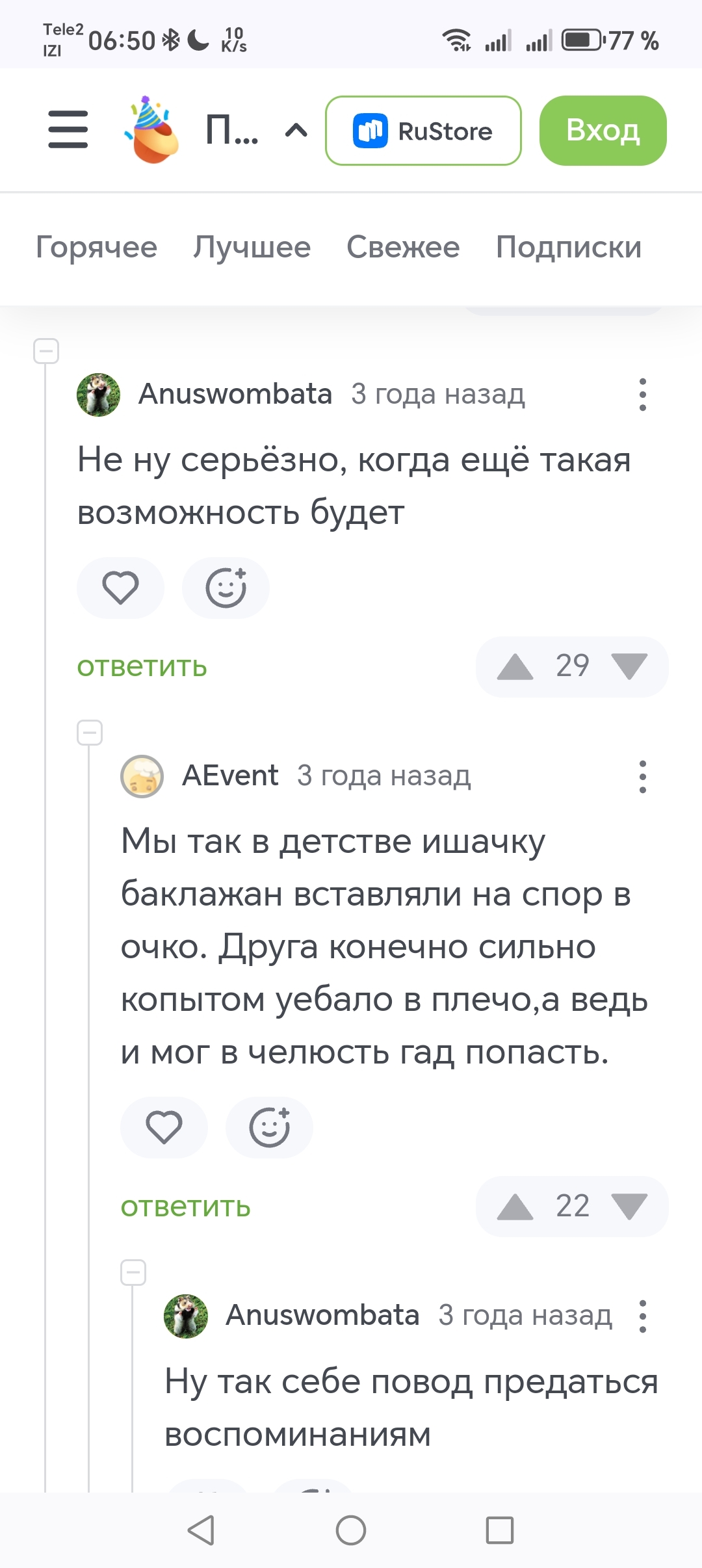Image resolution: width=702 pixels, height=1568 pixels.
Task: Upvote the comment rated 29
Action: [x=515, y=667]
